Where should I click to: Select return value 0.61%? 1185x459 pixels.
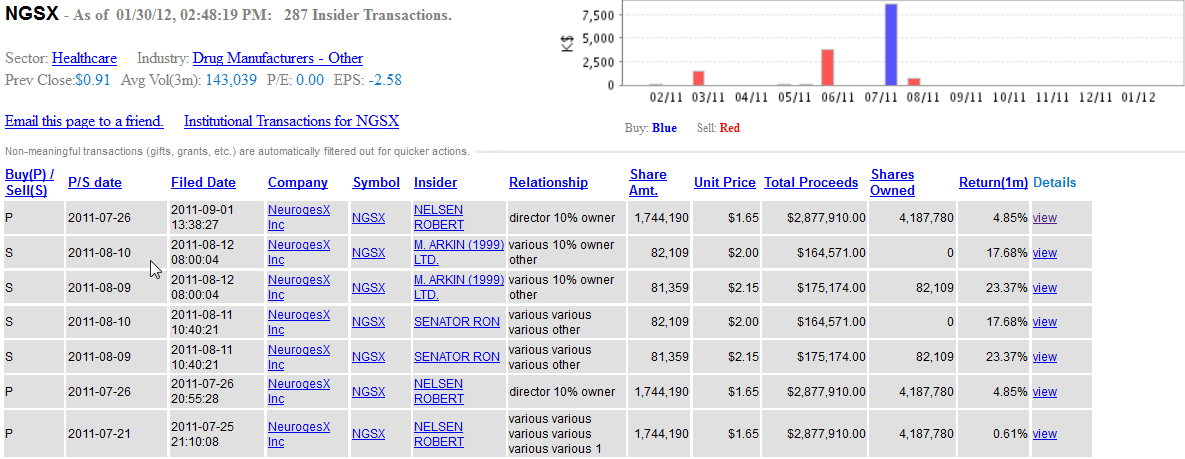coord(1010,434)
